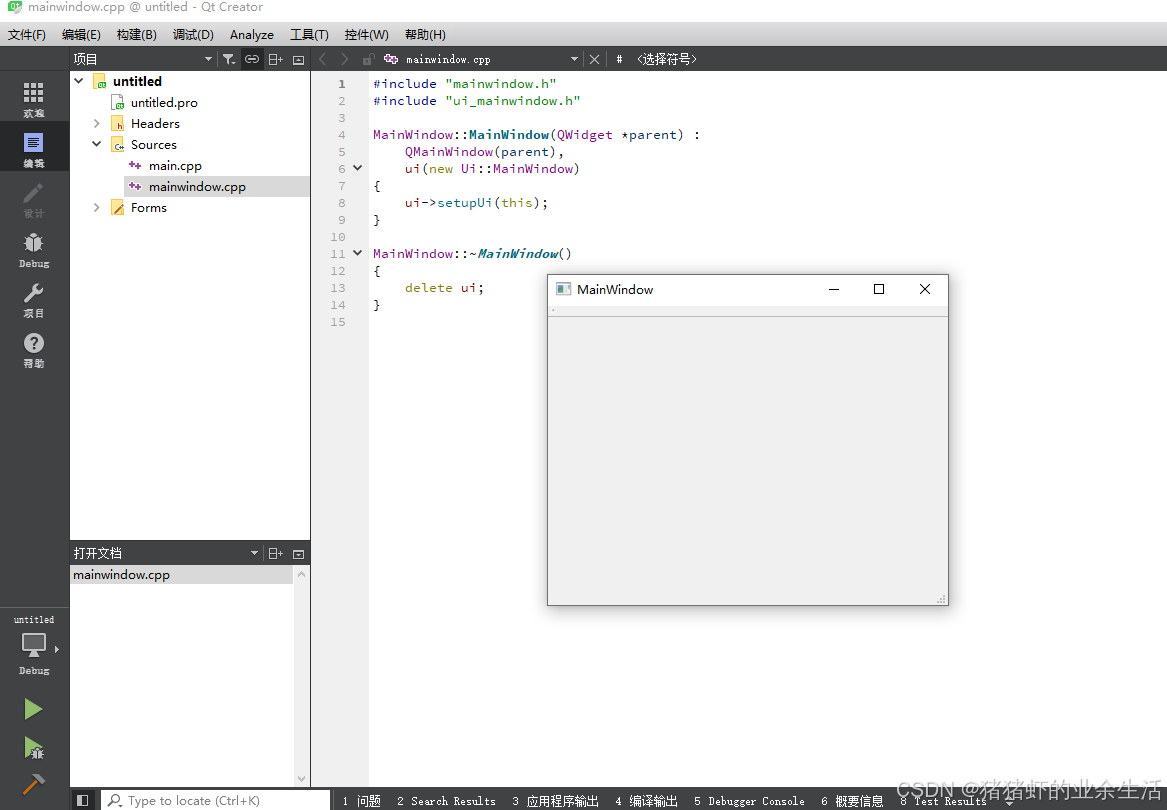
Task: Click the ui->setupUi(this) code line
Action: (x=476, y=202)
